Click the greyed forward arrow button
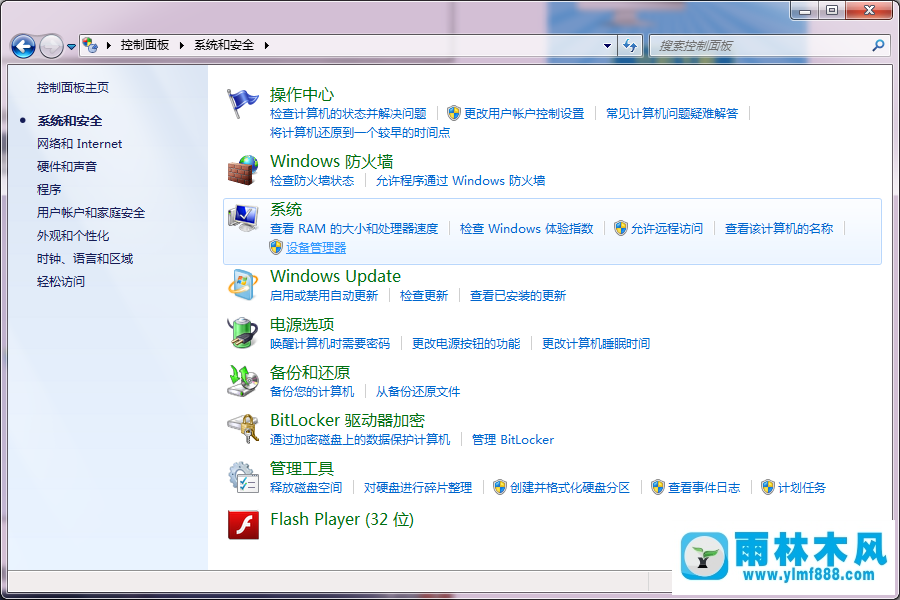The image size is (900, 600). point(51,46)
